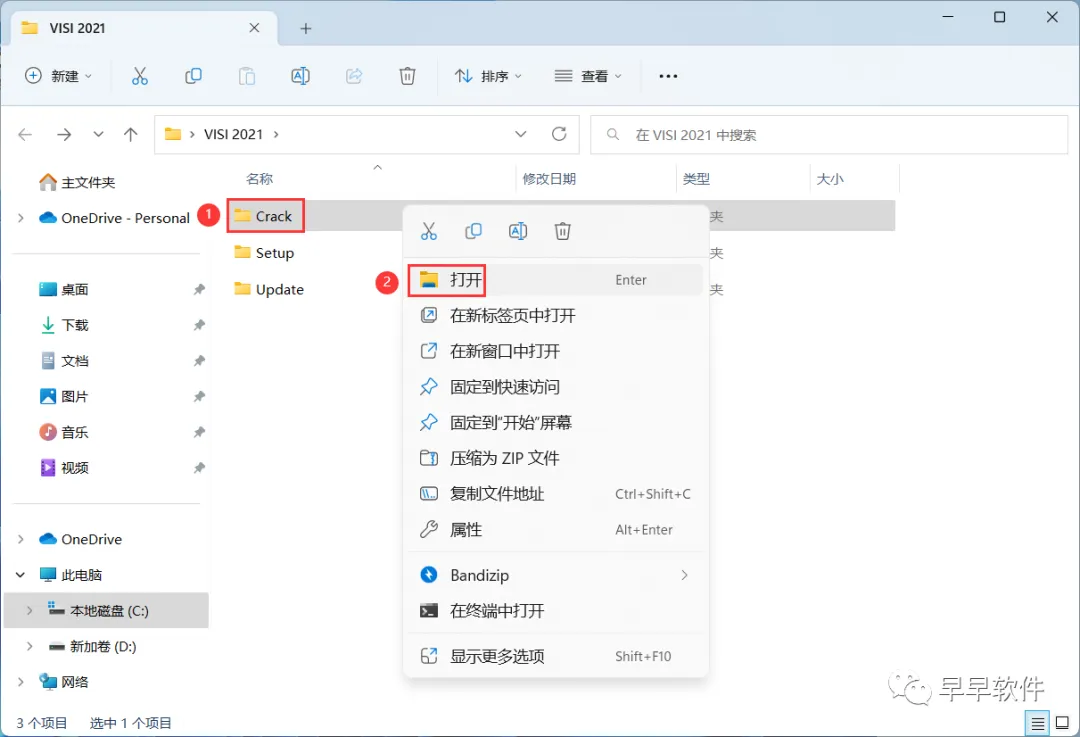This screenshot has width=1080, height=737.
Task: Select 本地磁盘 (C:) in the sidebar
Action: point(106,611)
